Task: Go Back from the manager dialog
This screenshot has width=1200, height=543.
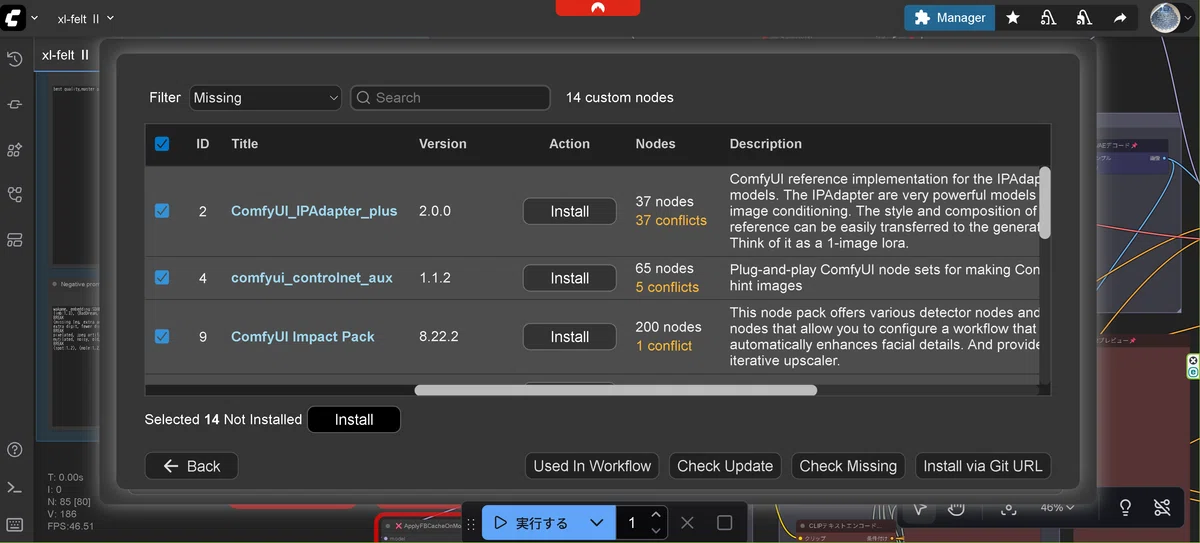Action: click(x=191, y=466)
